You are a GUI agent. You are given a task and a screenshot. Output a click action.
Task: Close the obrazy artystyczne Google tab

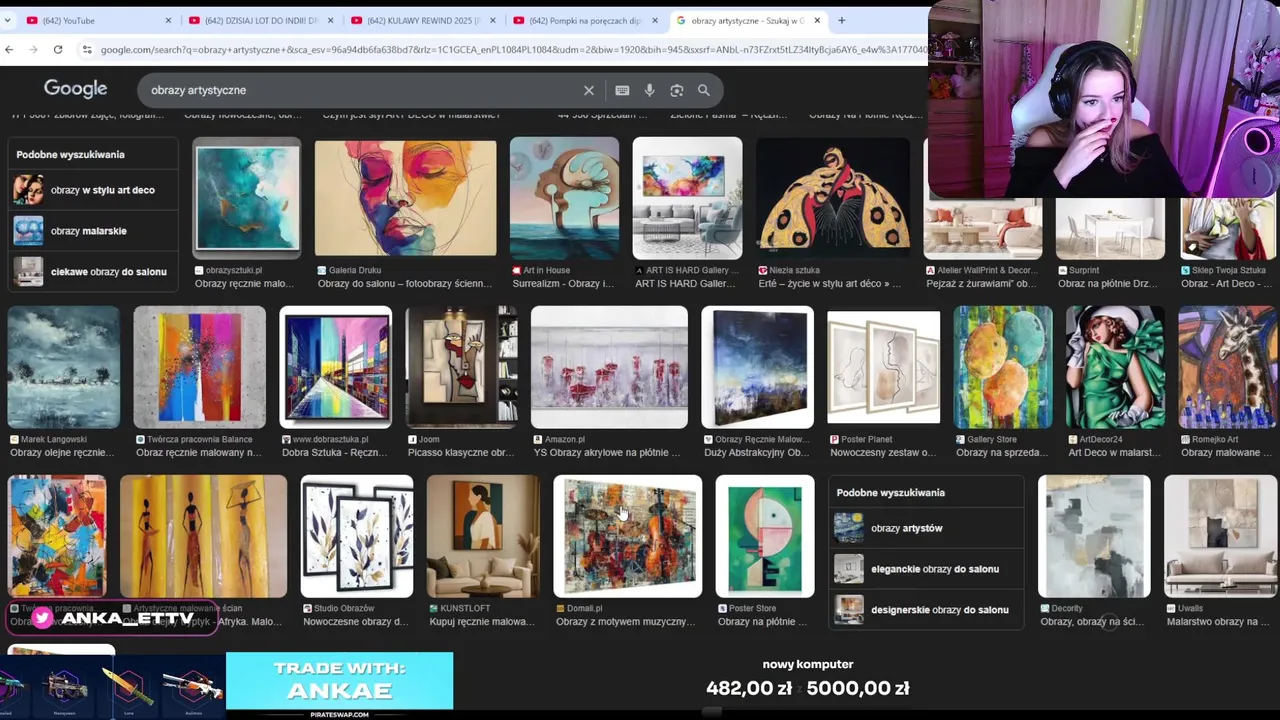point(817,20)
